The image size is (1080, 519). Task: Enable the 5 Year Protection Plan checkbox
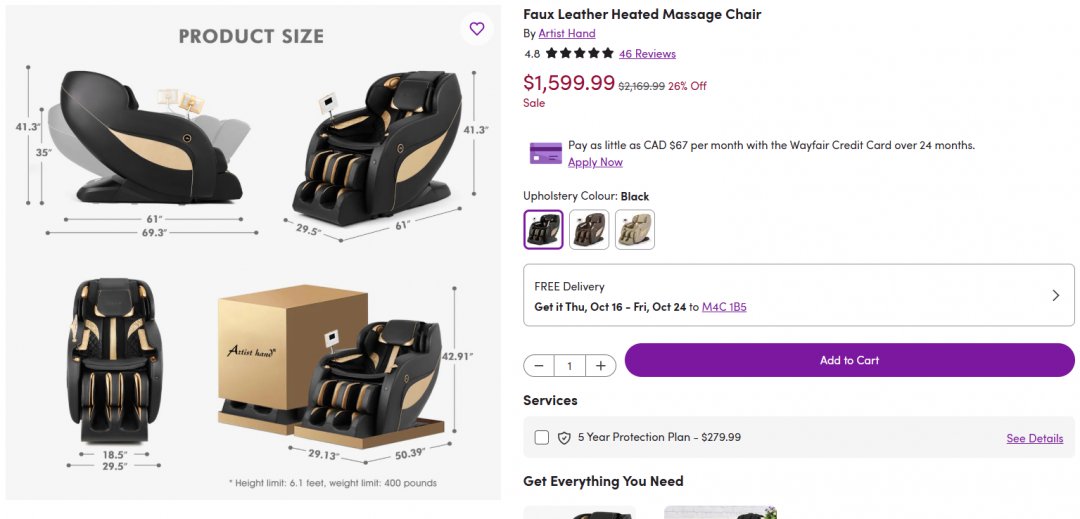tap(542, 438)
